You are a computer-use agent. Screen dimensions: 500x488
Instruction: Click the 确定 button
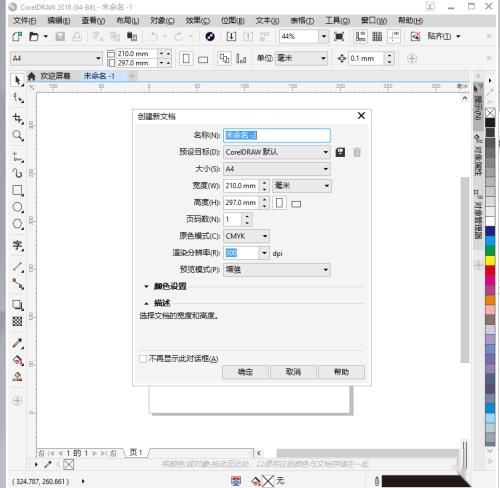pyautogui.click(x=245, y=372)
